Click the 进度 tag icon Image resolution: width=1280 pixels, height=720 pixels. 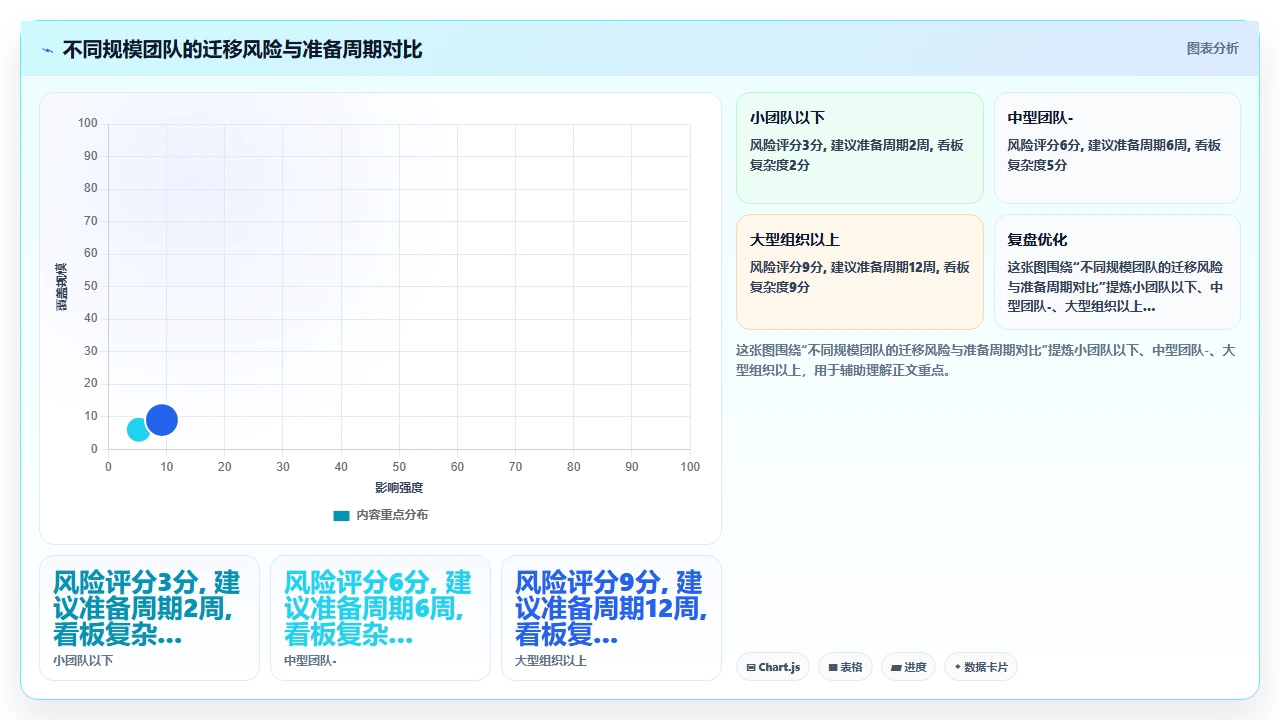[x=895, y=667]
